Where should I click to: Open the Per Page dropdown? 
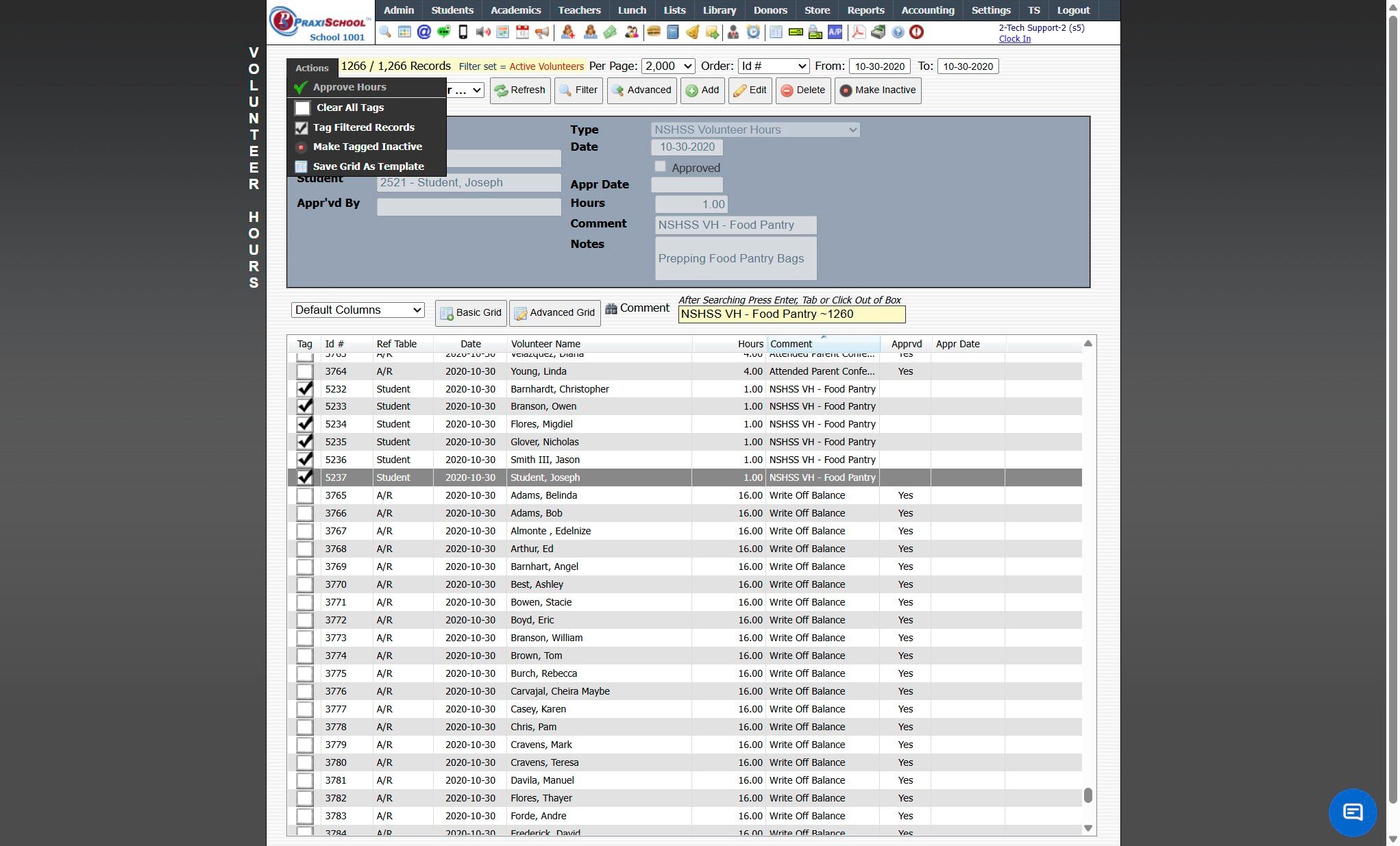coord(667,66)
